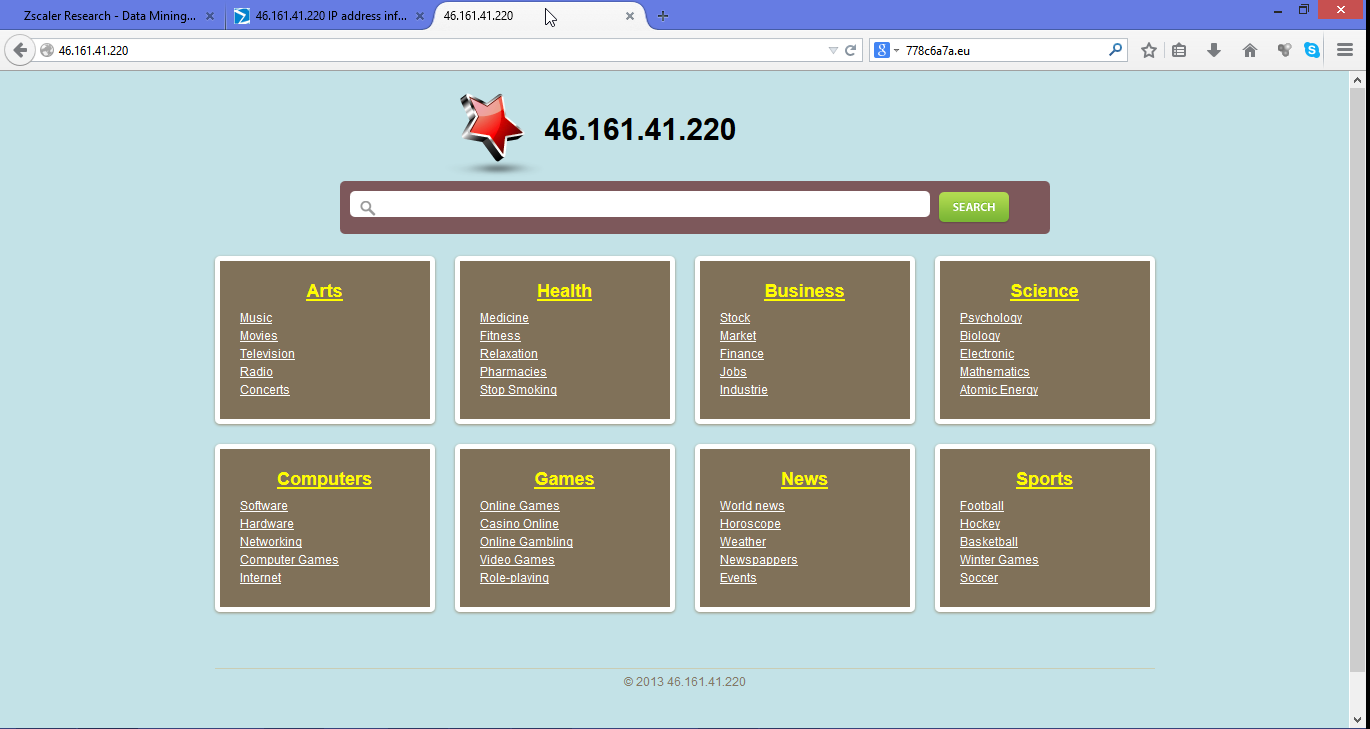1370x729 pixels.
Task: Open the Firefox hamburger menu
Action: (1345, 50)
